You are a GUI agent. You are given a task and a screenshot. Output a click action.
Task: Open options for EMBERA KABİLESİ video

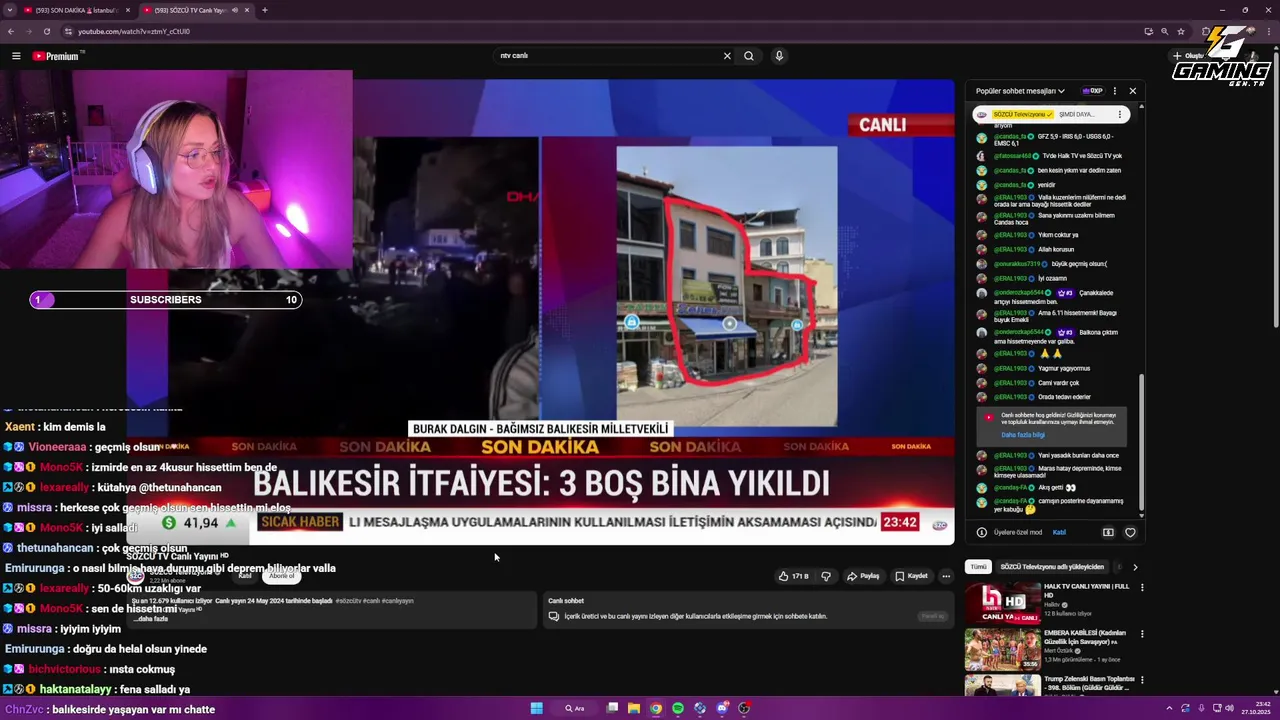(1141, 634)
